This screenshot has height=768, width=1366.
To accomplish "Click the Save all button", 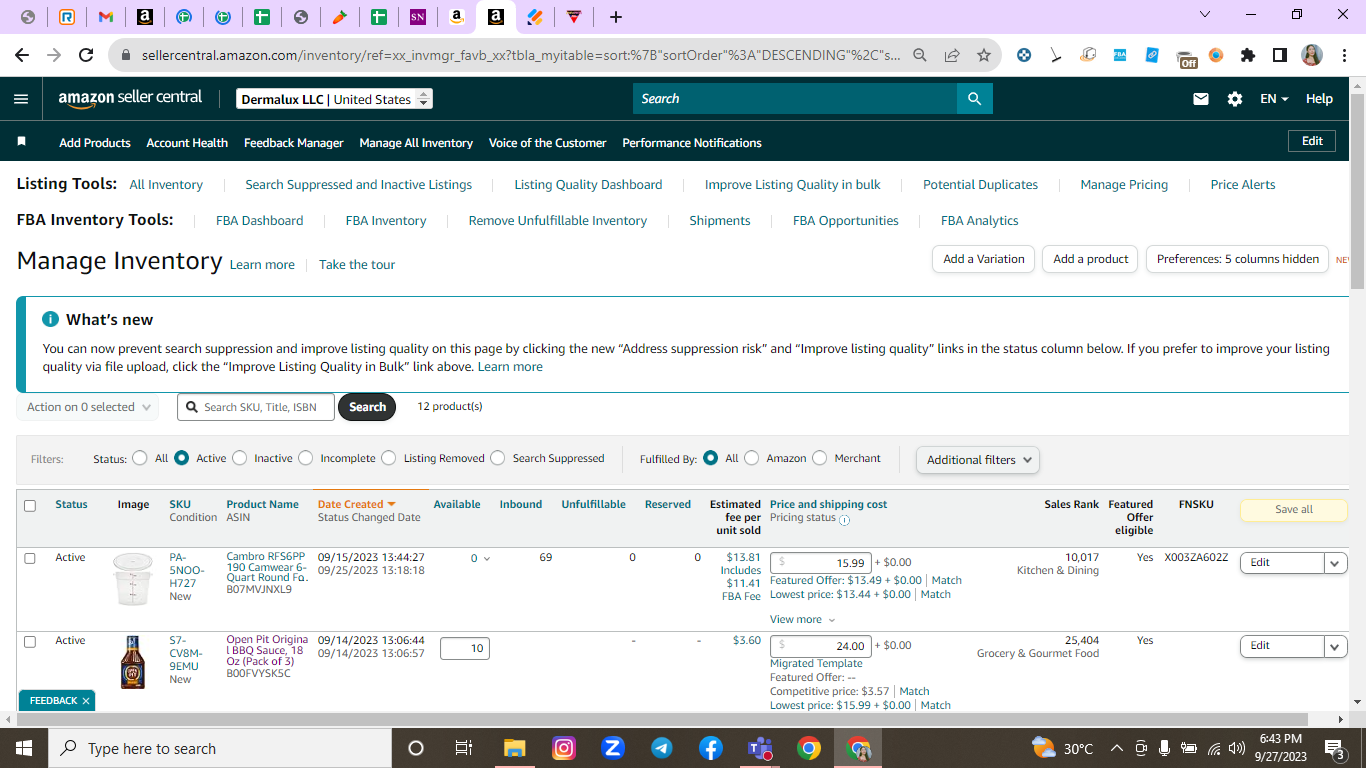I will 1294,510.
